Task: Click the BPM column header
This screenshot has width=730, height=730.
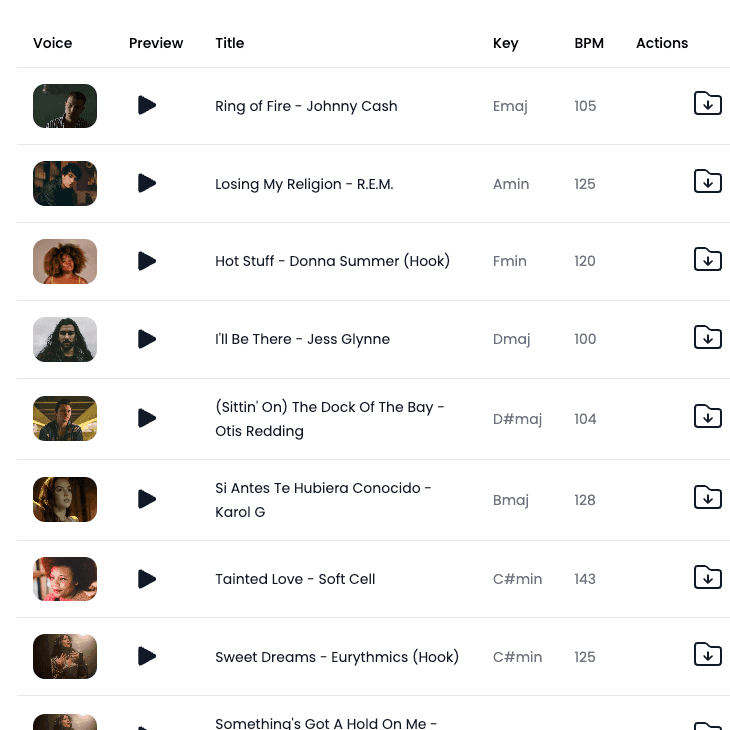Action: point(589,43)
